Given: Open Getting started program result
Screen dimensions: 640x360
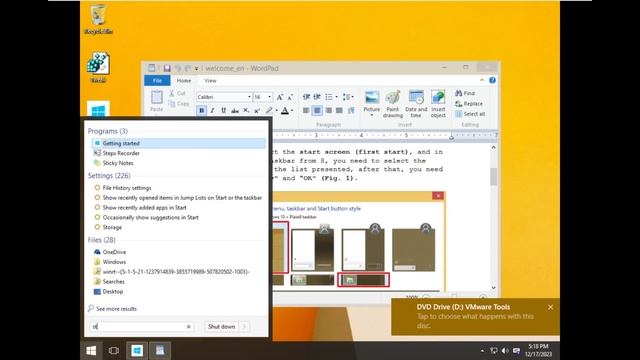Looking at the screenshot, I should [x=179, y=143].
